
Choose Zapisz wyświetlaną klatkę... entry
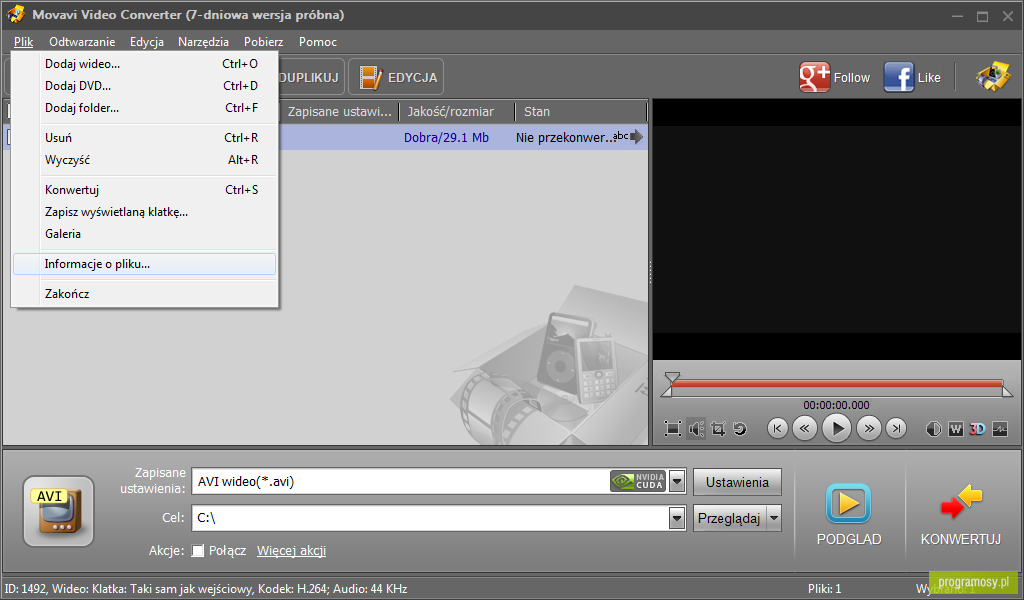[144, 212]
